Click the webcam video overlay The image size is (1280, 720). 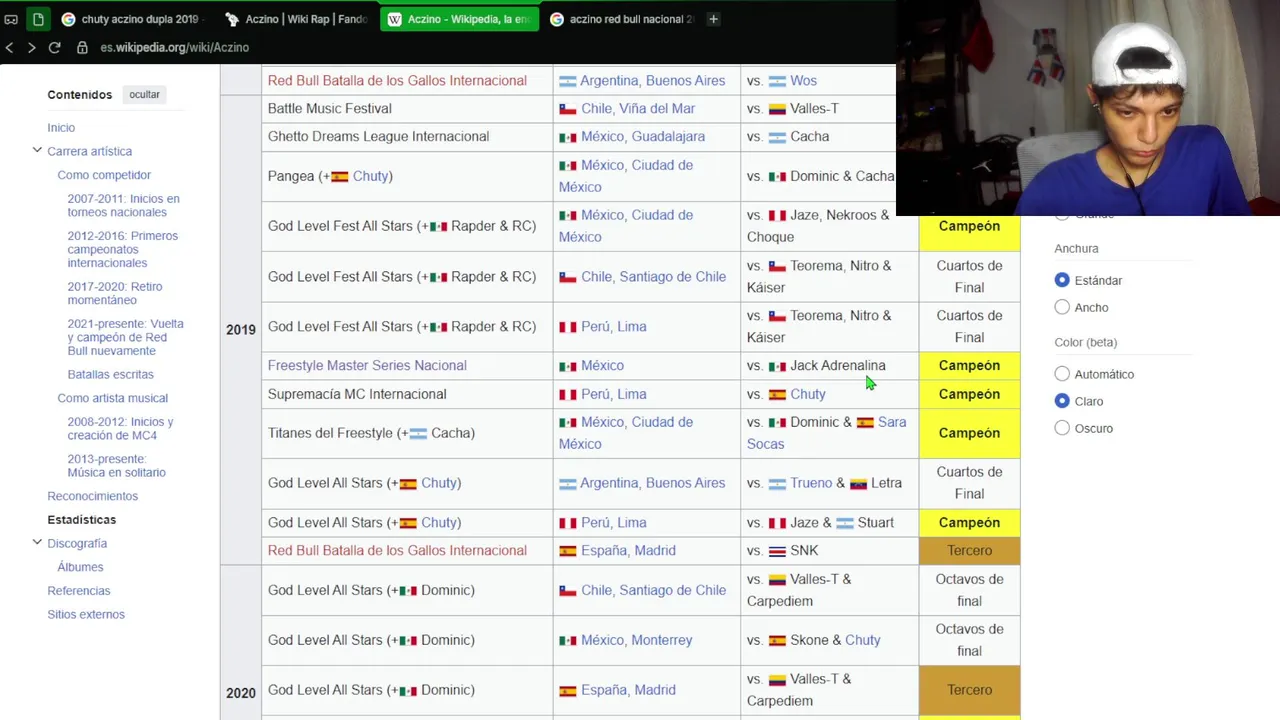click(1088, 107)
